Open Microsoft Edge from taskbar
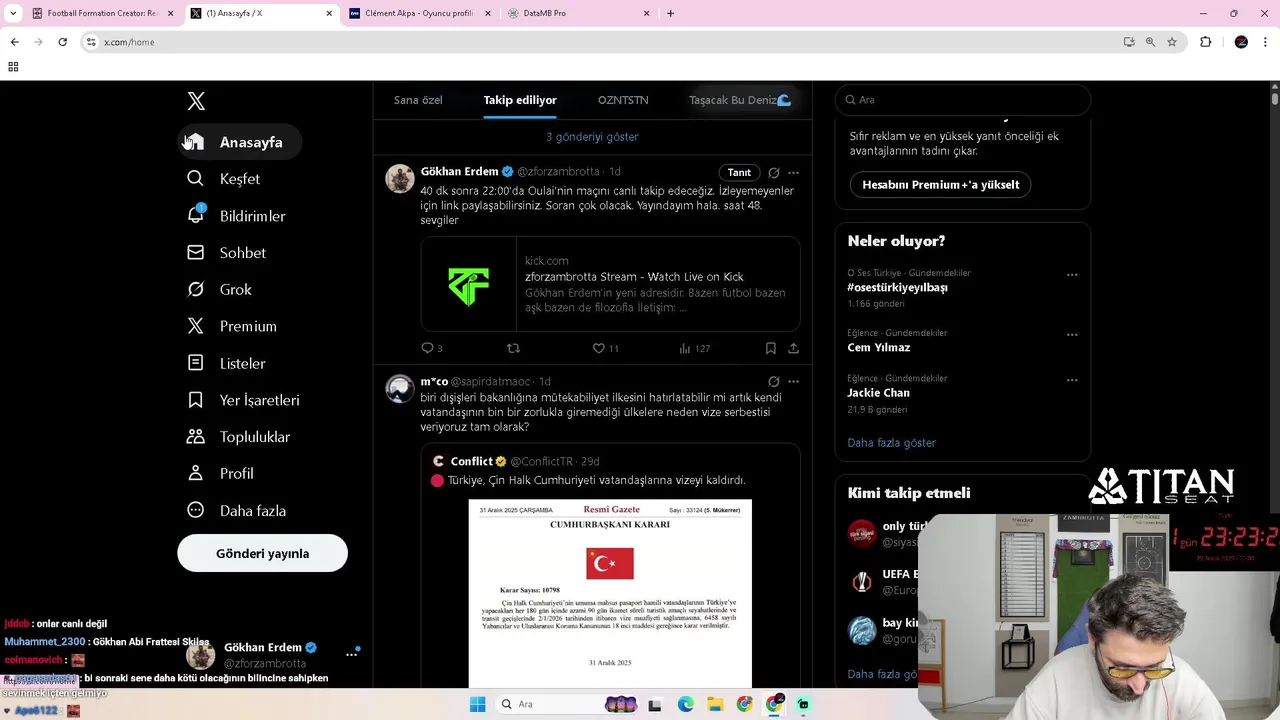The width and height of the screenshot is (1280, 720). click(685, 704)
